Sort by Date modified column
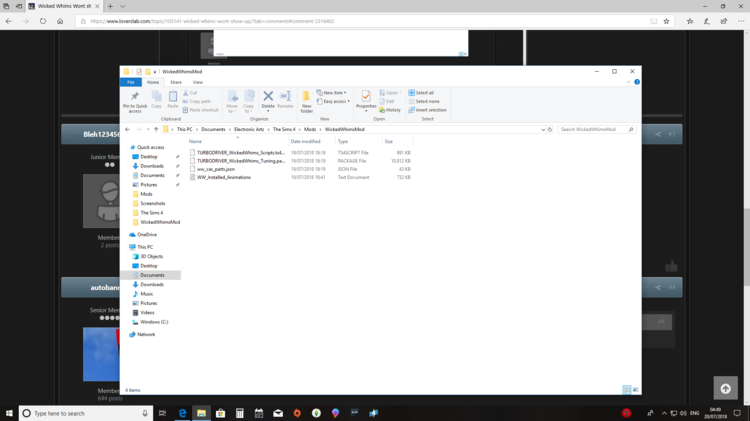 [x=305, y=142]
